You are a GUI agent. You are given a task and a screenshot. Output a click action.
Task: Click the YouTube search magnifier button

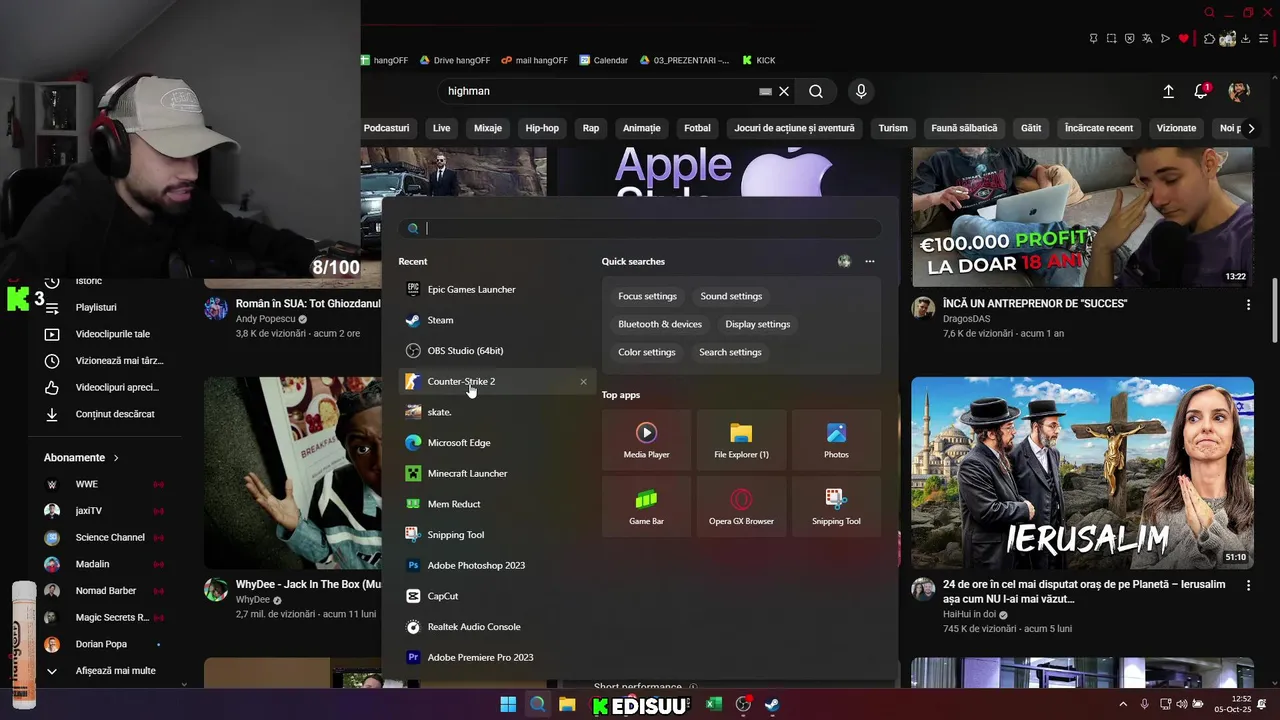(x=816, y=91)
